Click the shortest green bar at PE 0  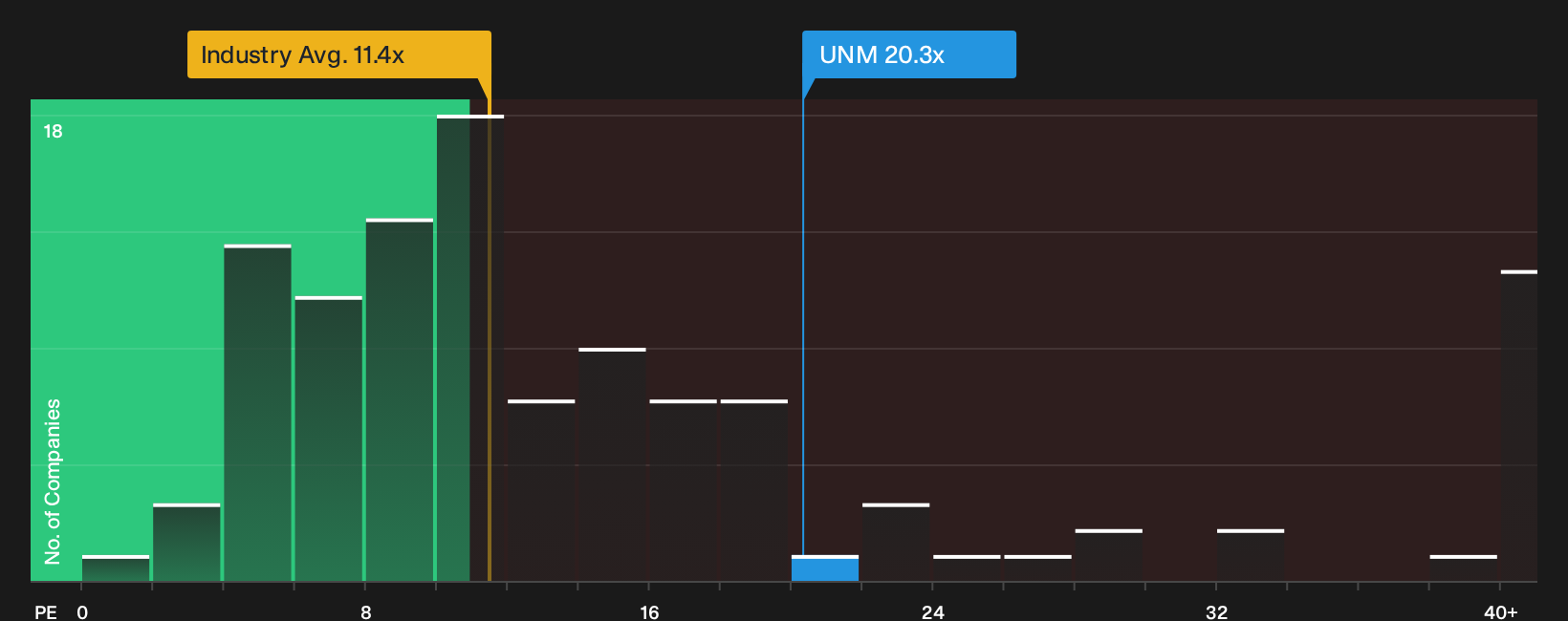point(116,568)
